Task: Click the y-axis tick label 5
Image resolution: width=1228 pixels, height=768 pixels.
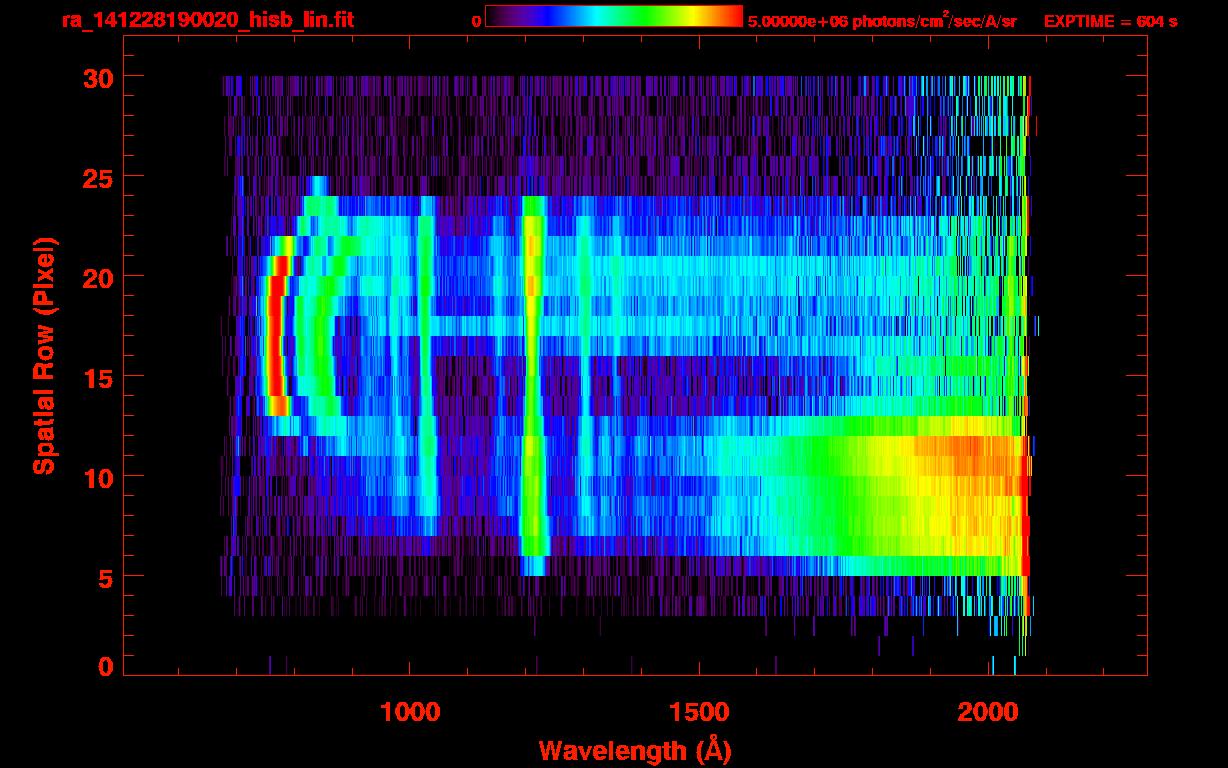Action: 105,577
